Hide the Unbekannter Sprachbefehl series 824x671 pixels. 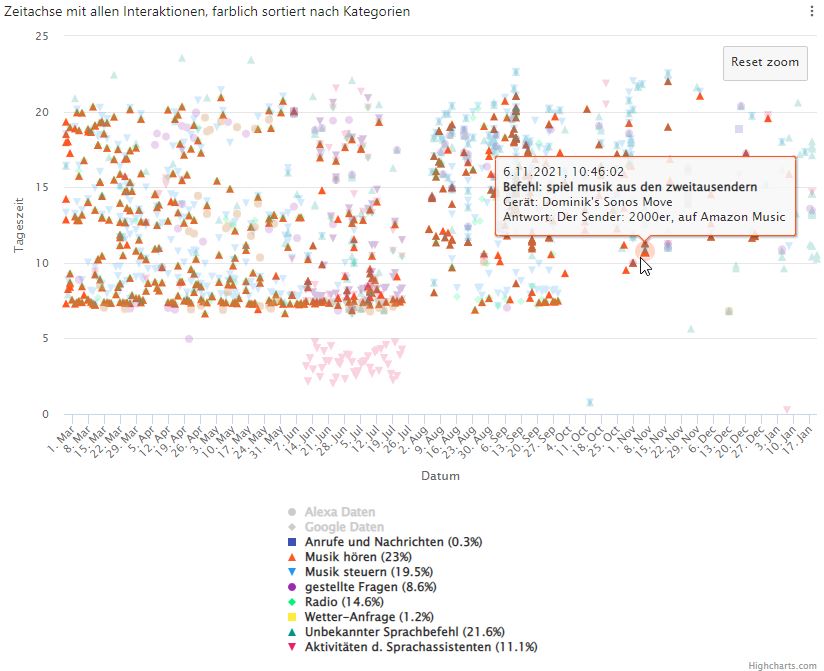click(x=404, y=632)
